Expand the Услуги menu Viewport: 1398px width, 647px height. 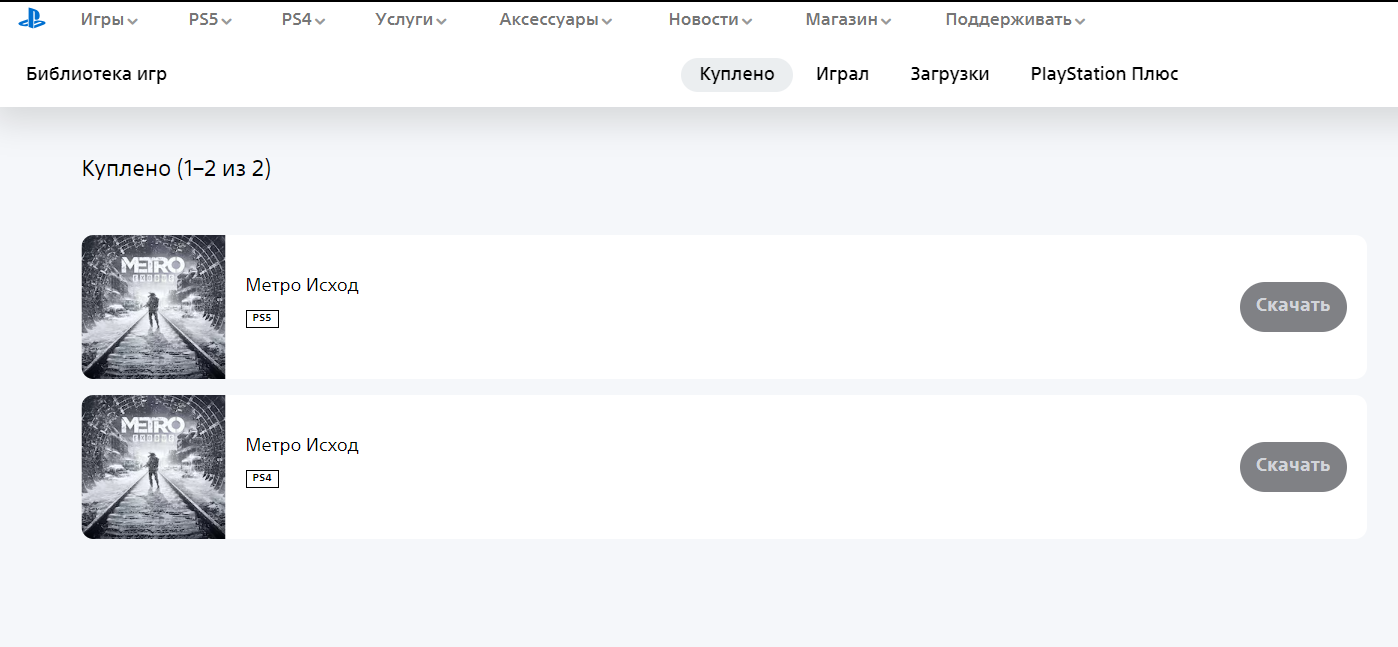coord(411,20)
